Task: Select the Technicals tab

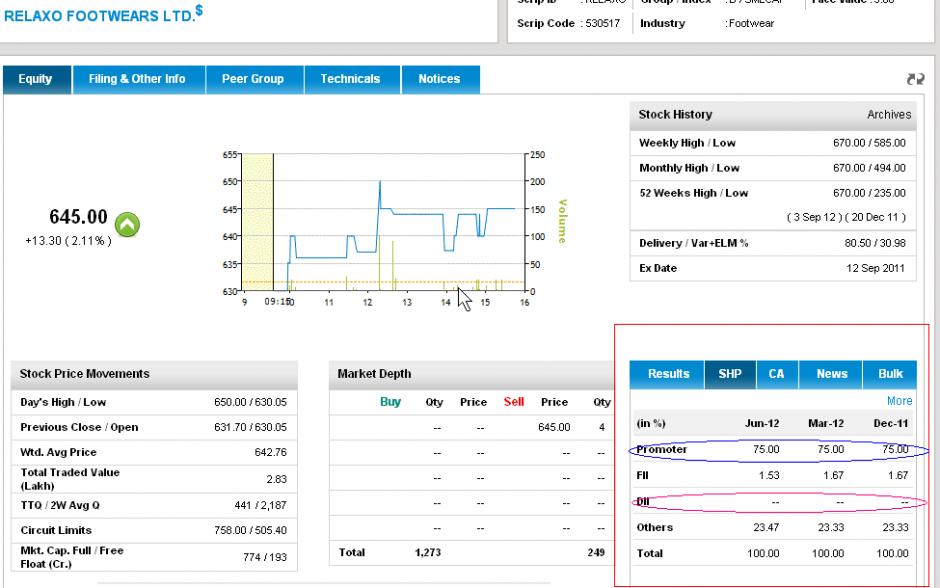Action: point(351,79)
